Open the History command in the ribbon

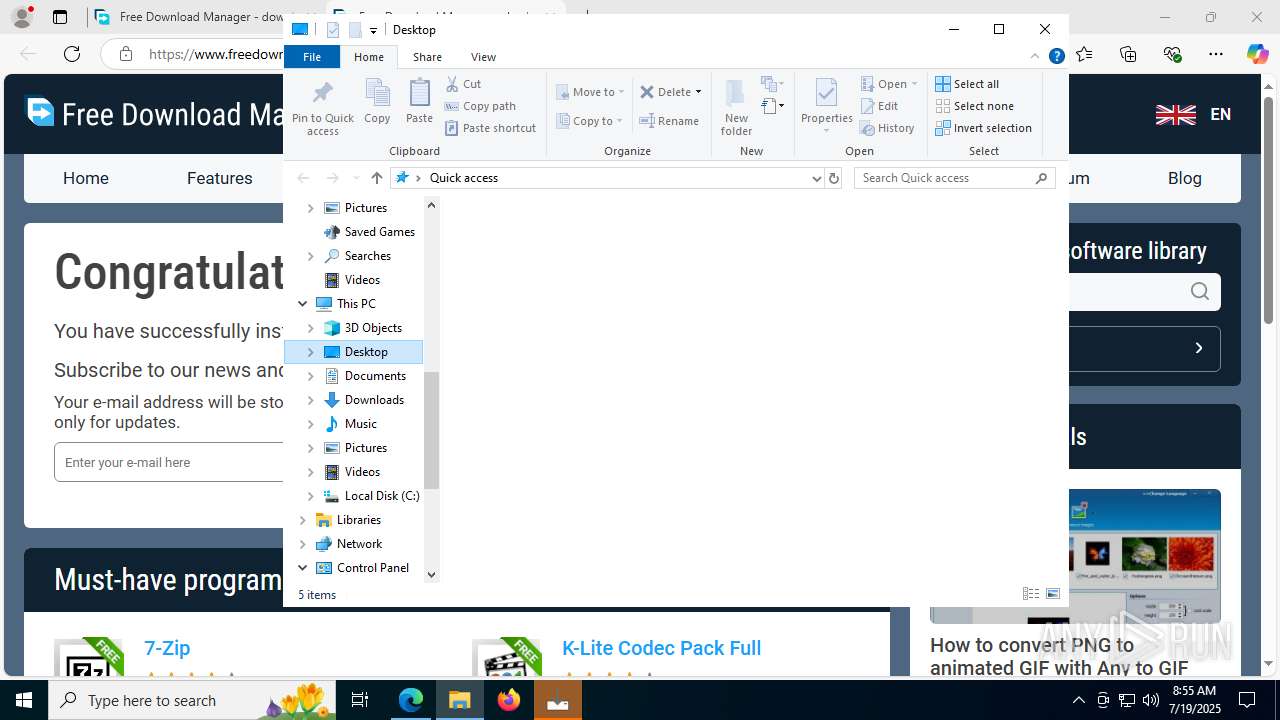(887, 128)
